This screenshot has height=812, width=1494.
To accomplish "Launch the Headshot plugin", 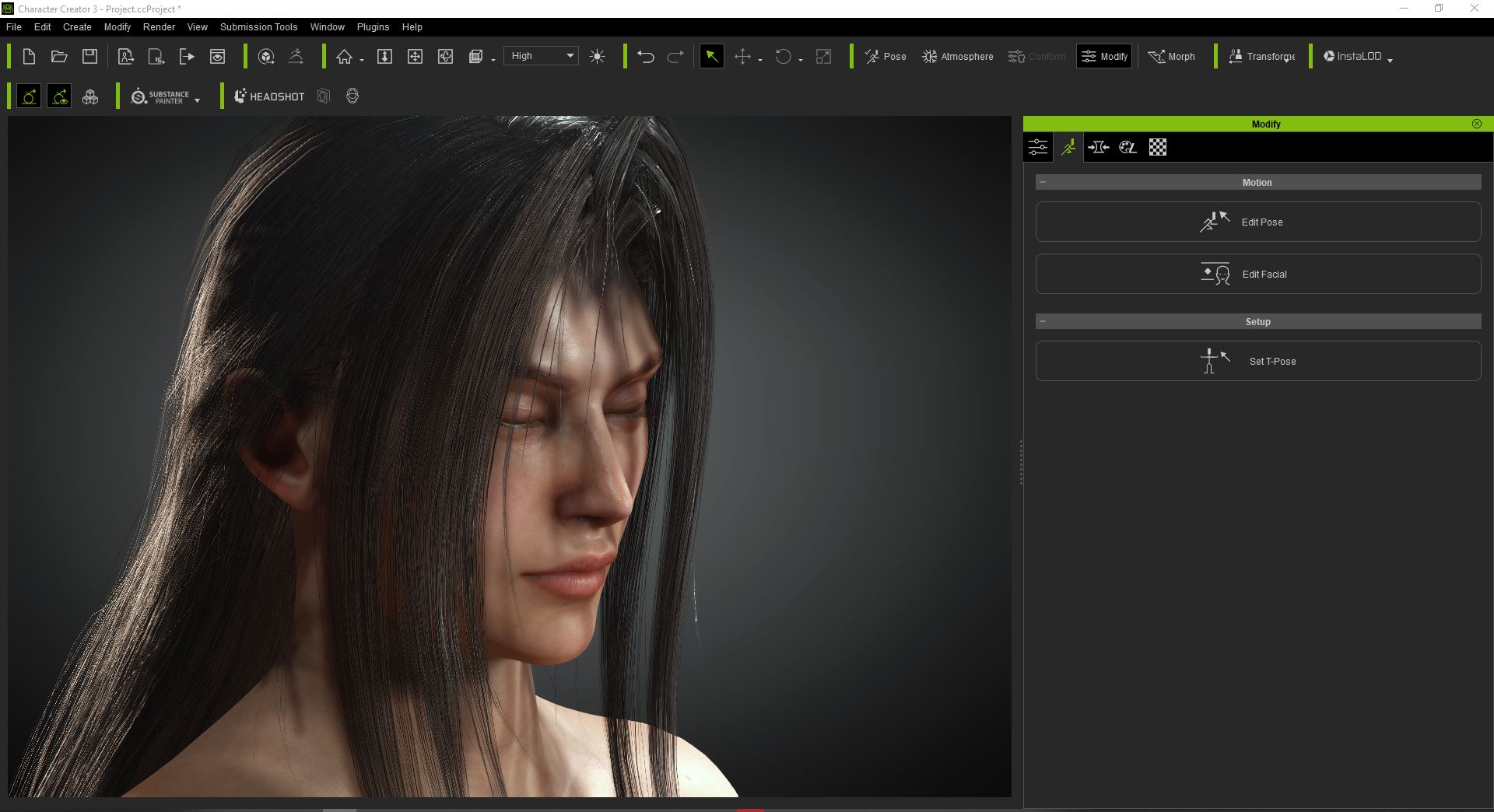I will tap(269, 96).
